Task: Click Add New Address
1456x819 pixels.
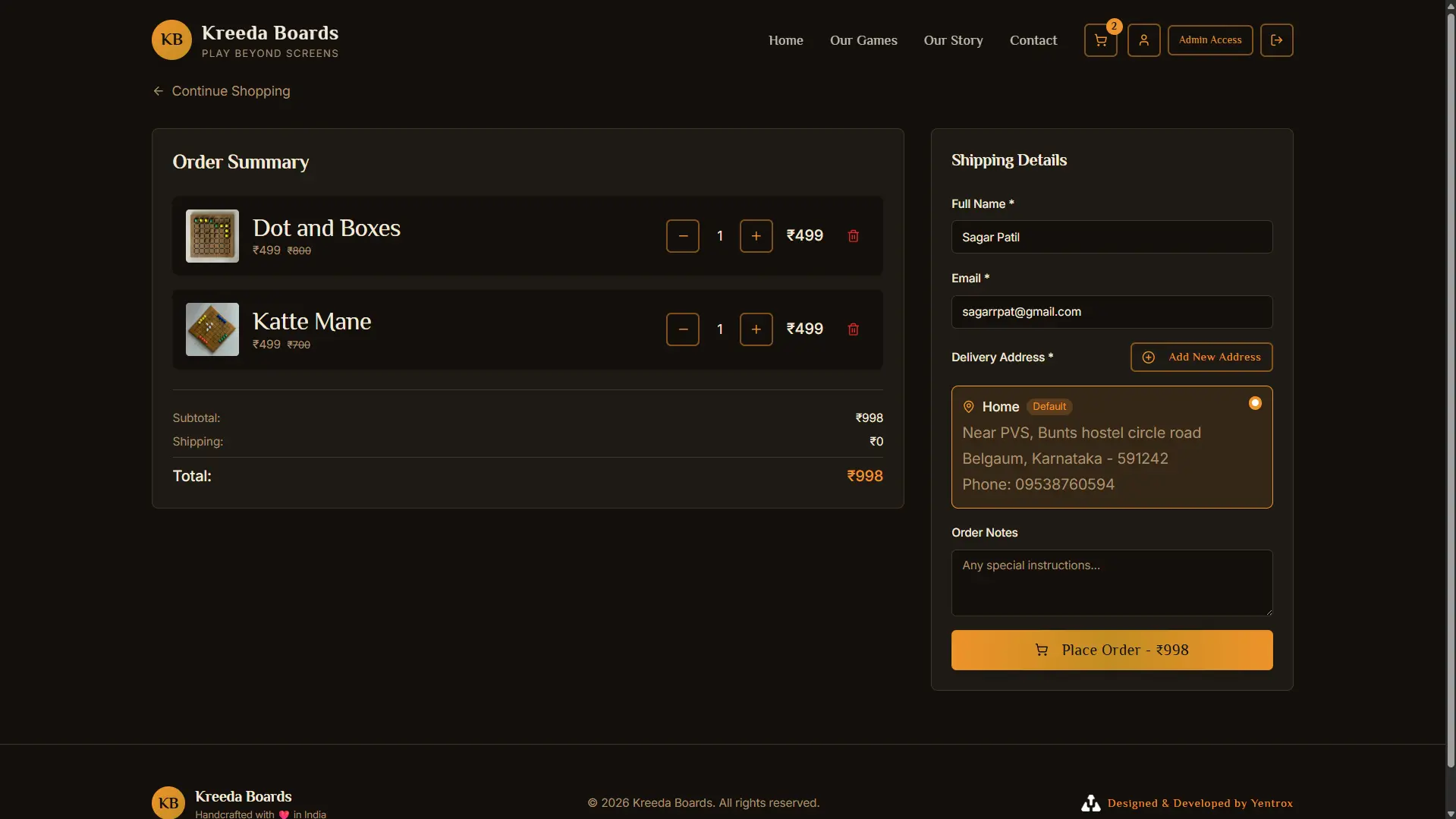Action: coord(1201,357)
